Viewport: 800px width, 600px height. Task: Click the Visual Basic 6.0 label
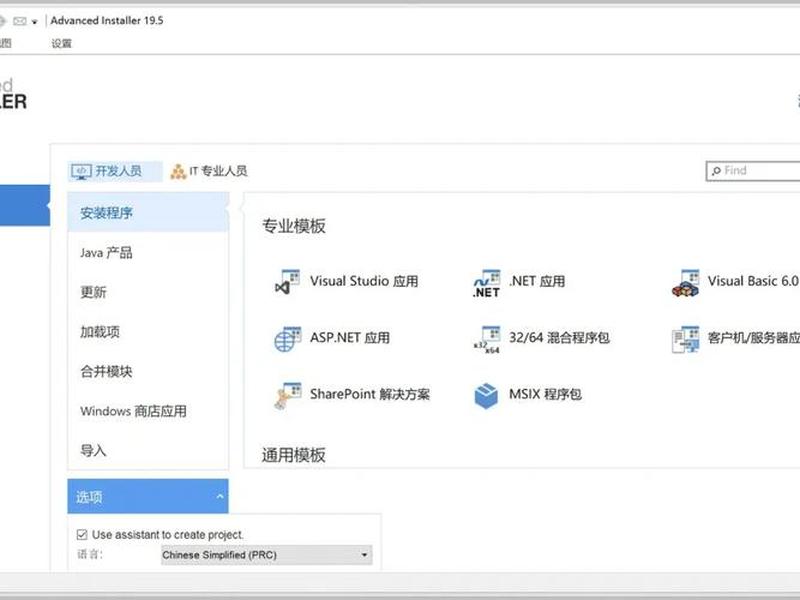[753, 282]
